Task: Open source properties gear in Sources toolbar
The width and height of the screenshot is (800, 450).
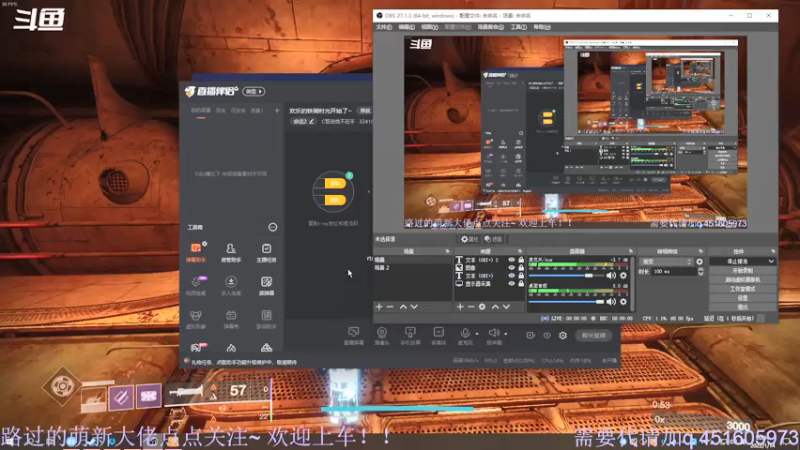Action: click(x=482, y=307)
